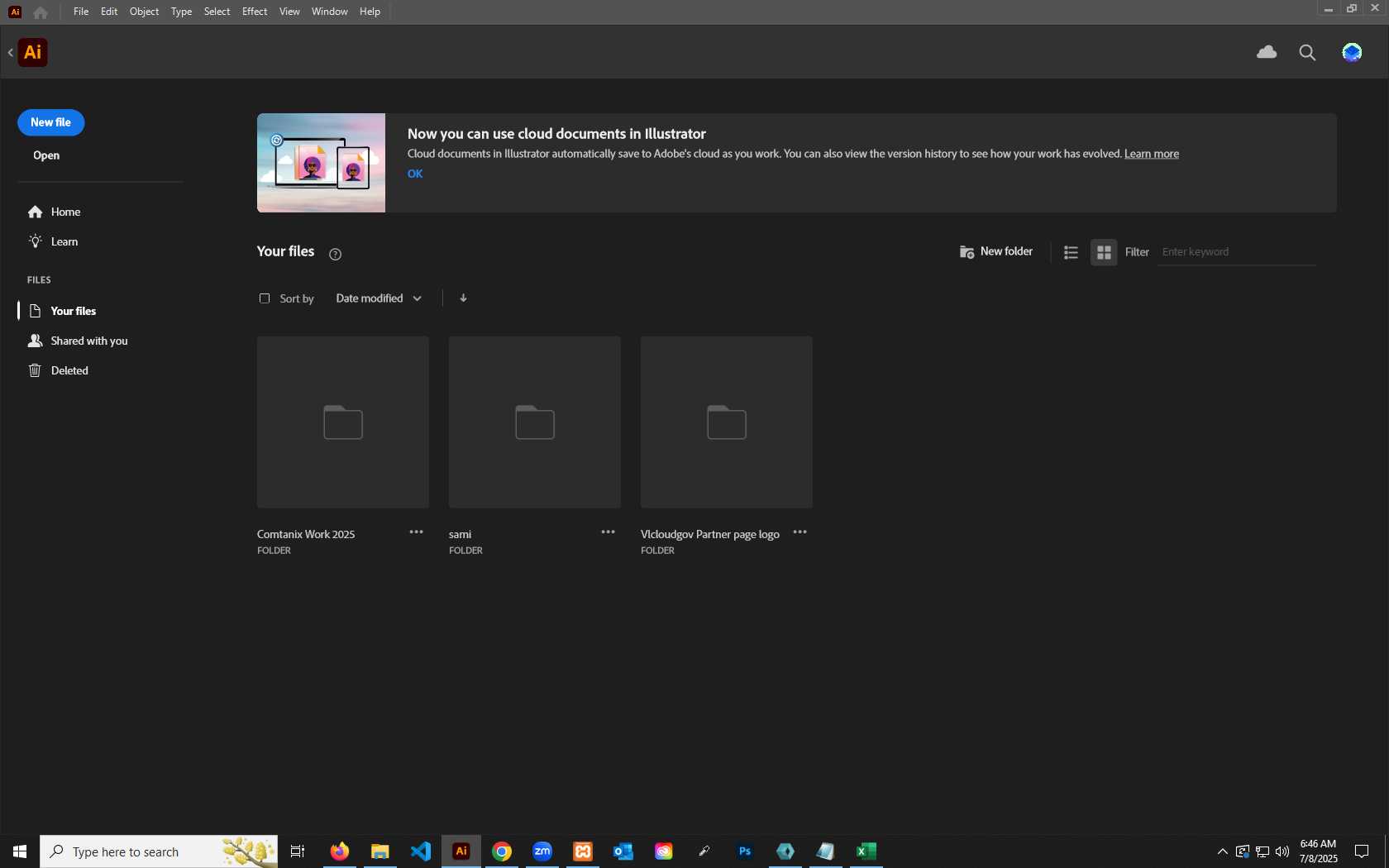Follow the Learn more link

coord(1151,154)
